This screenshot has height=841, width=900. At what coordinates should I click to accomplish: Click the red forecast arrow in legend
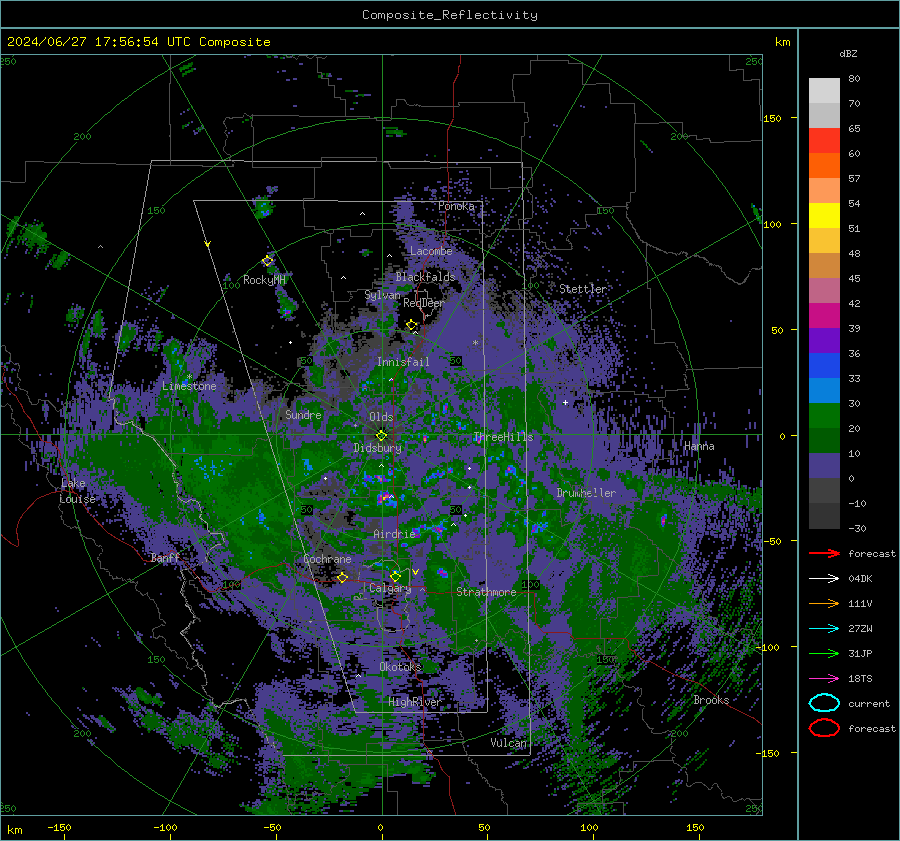(x=824, y=553)
